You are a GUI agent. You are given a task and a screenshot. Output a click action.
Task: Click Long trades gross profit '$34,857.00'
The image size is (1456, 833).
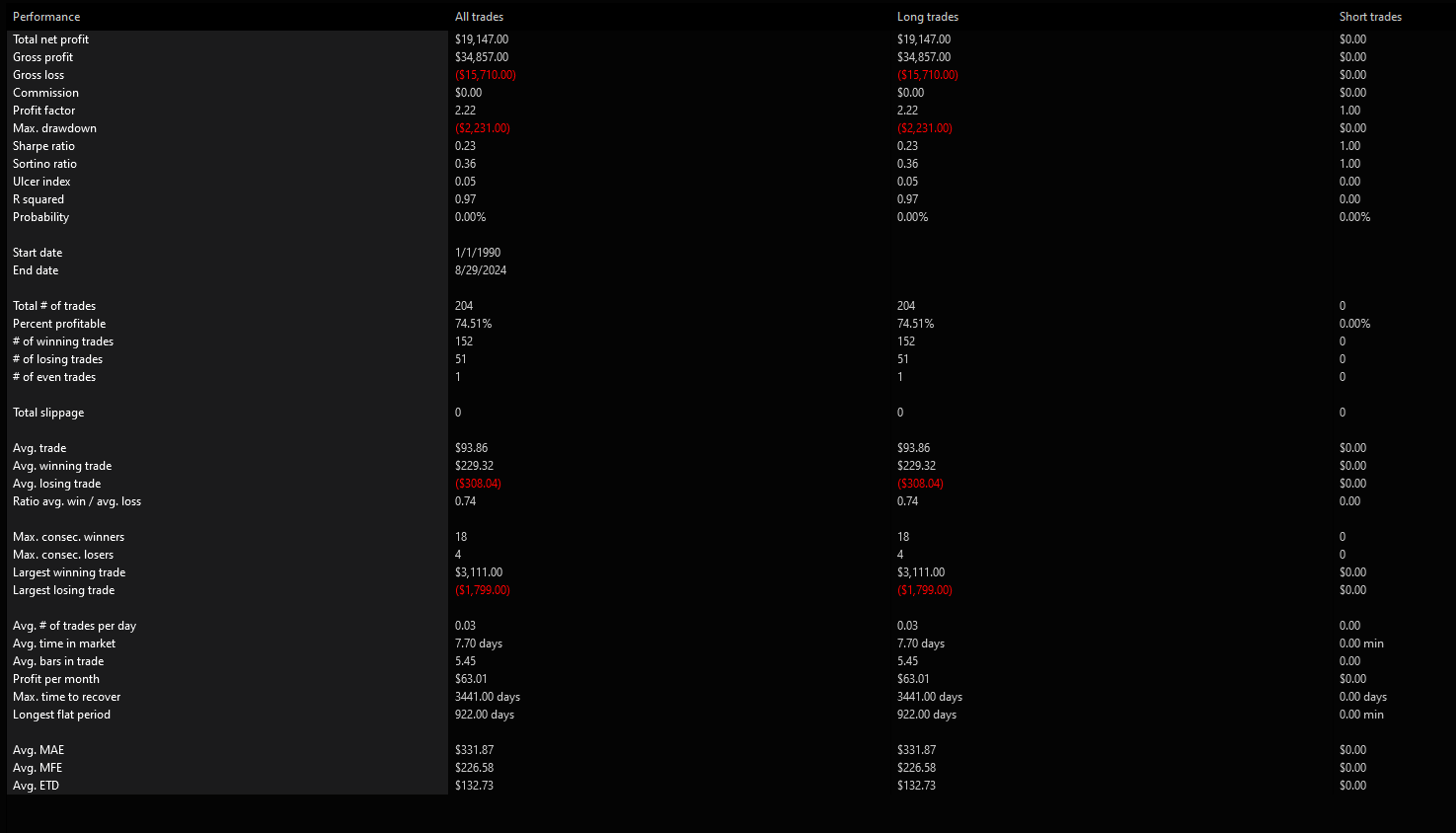(924, 57)
